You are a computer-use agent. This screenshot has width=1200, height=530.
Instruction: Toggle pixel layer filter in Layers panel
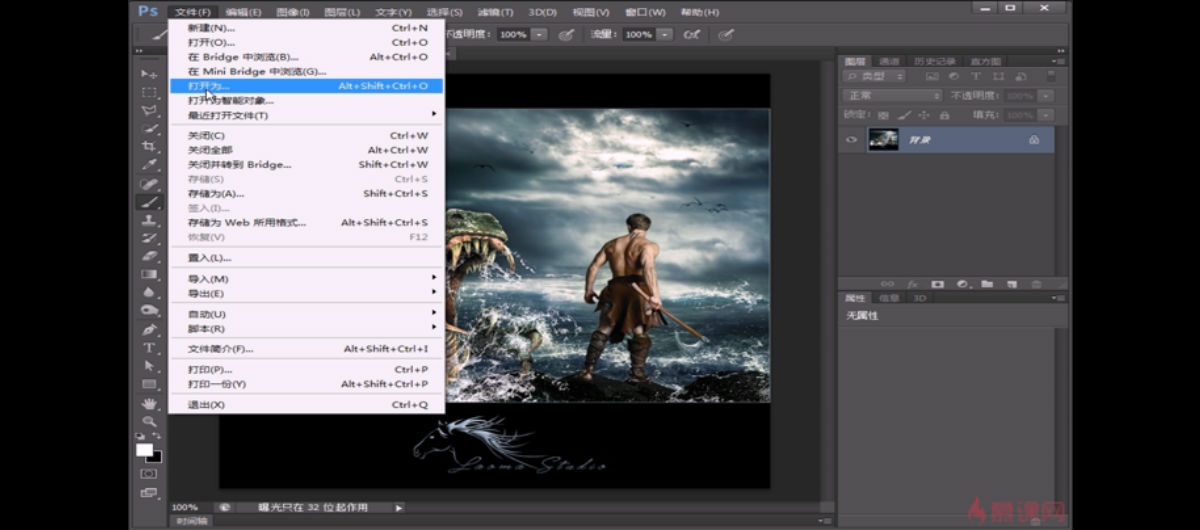tap(932, 76)
